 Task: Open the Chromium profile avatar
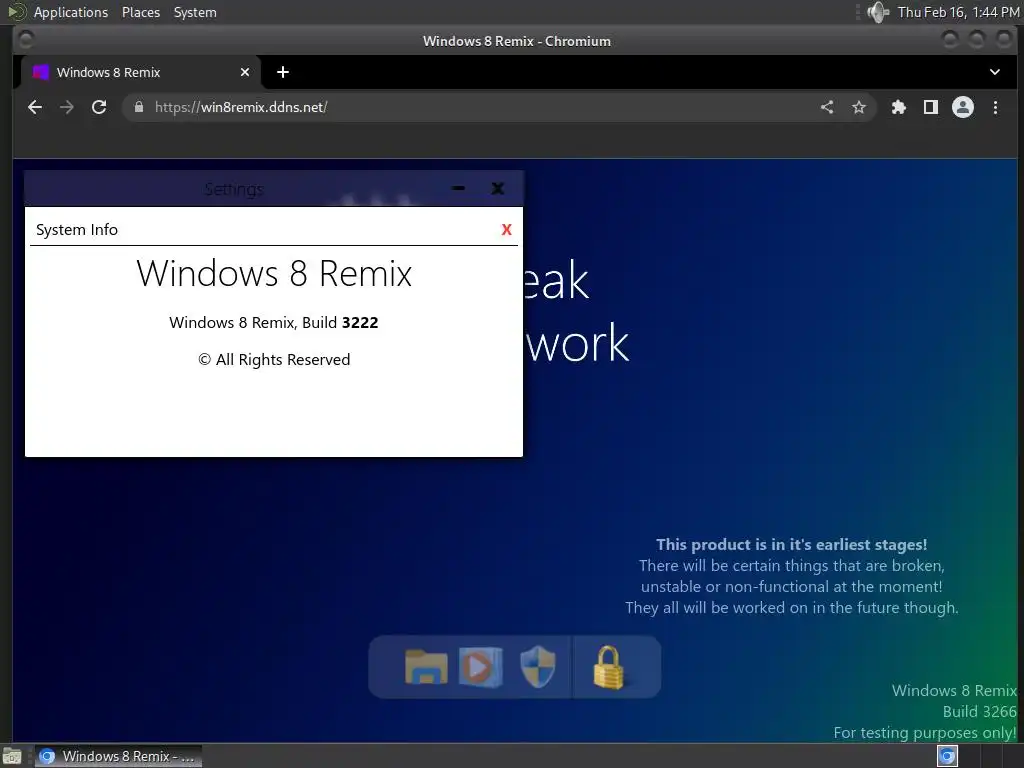(x=963, y=107)
